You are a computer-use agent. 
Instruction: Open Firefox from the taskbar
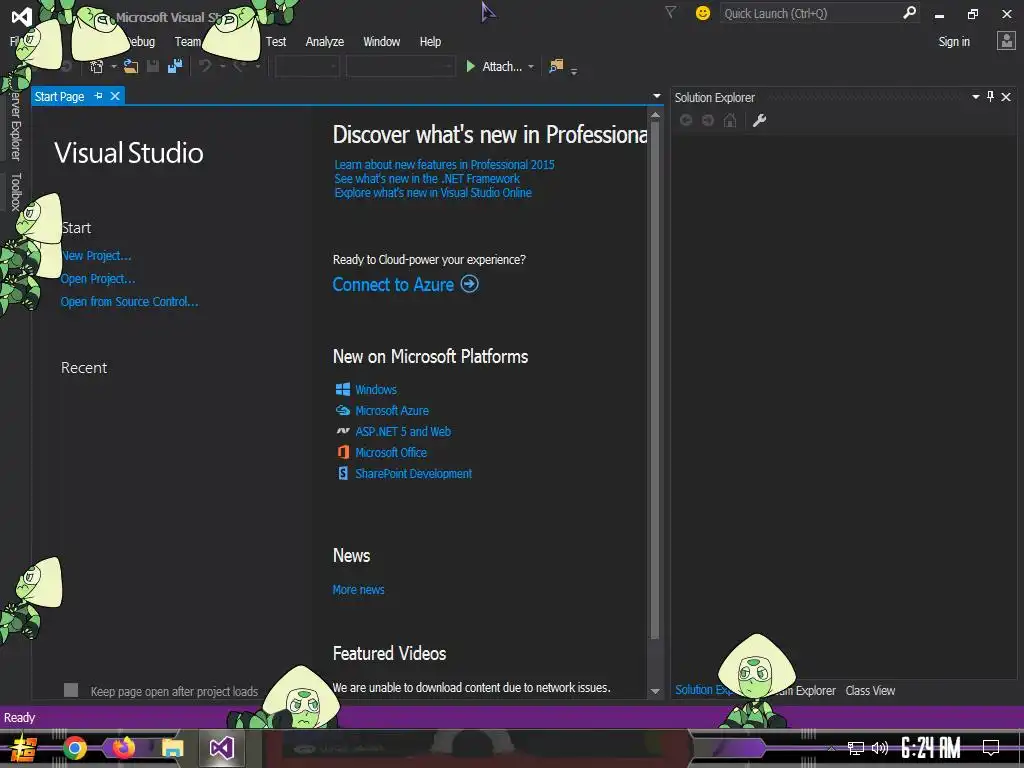[123, 748]
